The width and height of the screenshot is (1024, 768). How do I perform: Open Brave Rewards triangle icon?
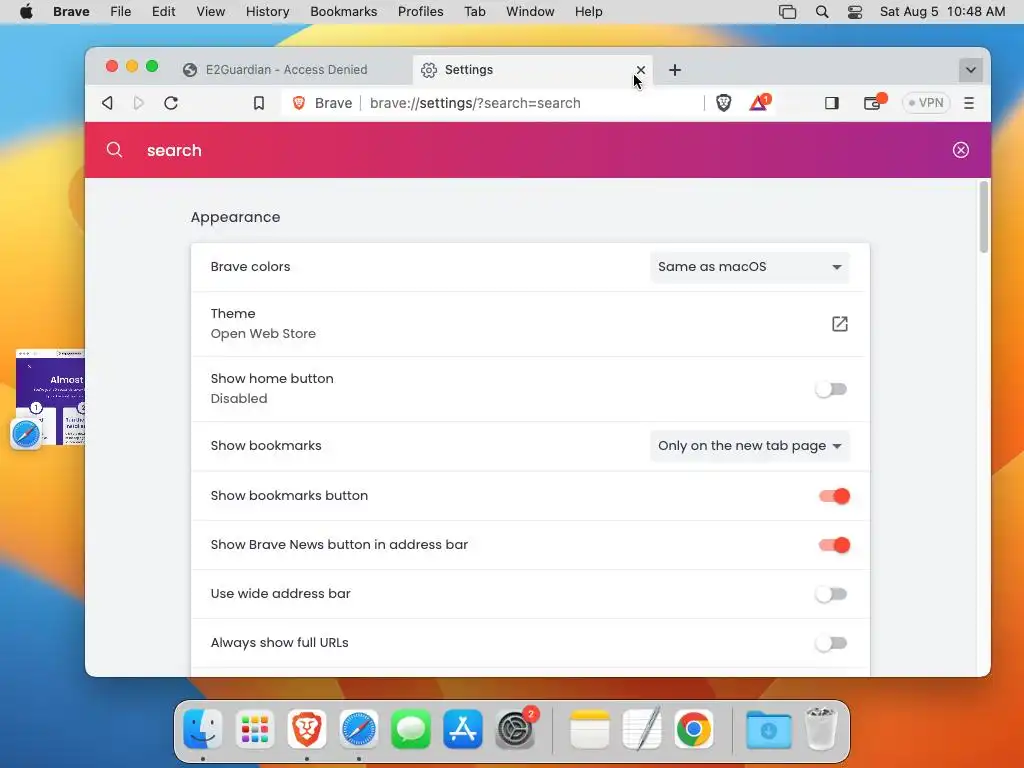[759, 103]
